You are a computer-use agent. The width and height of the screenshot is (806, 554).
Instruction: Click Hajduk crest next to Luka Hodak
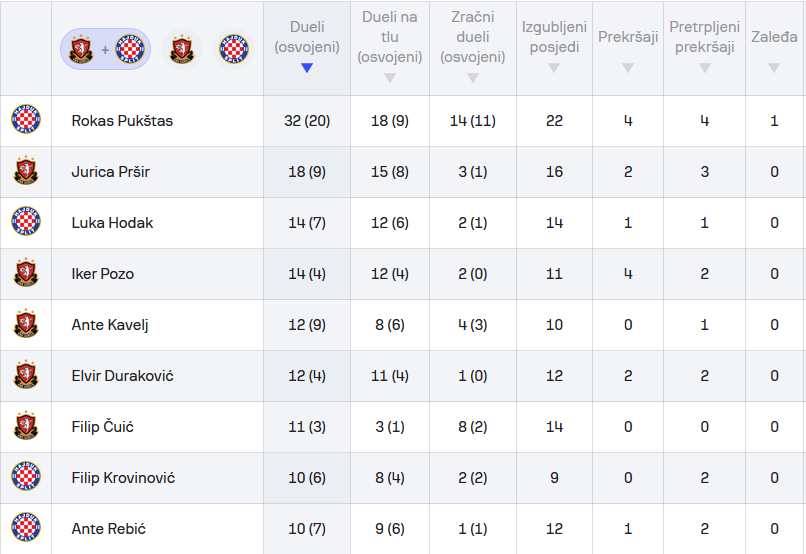(26, 223)
